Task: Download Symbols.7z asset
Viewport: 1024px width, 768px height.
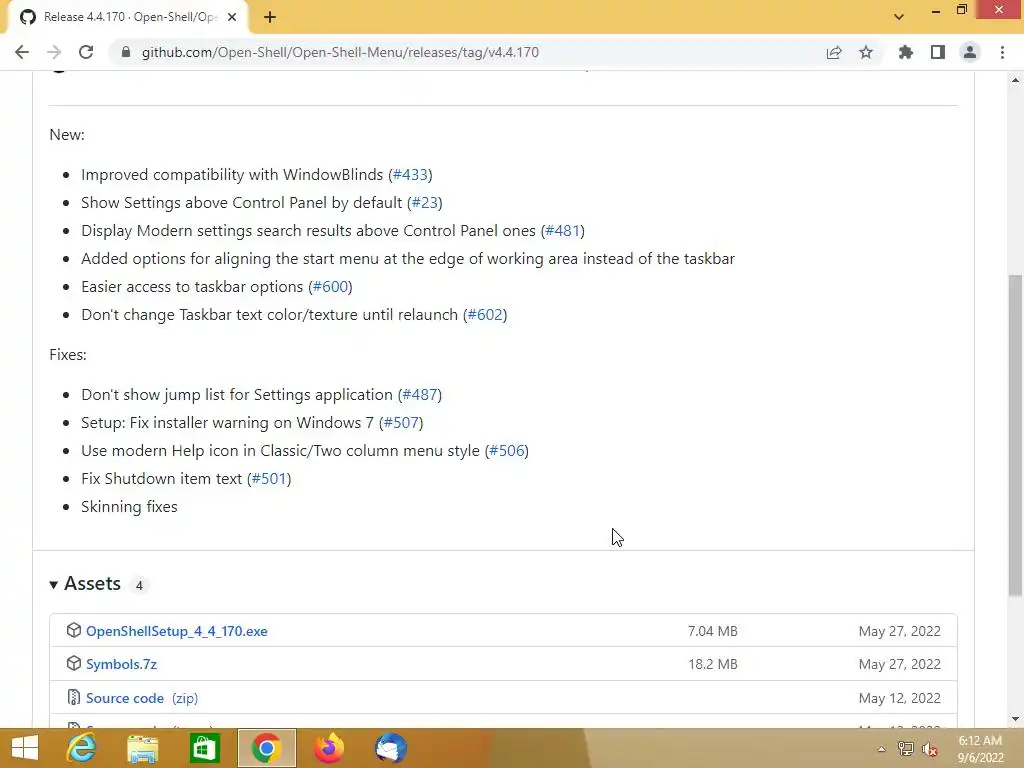Action: (x=121, y=664)
